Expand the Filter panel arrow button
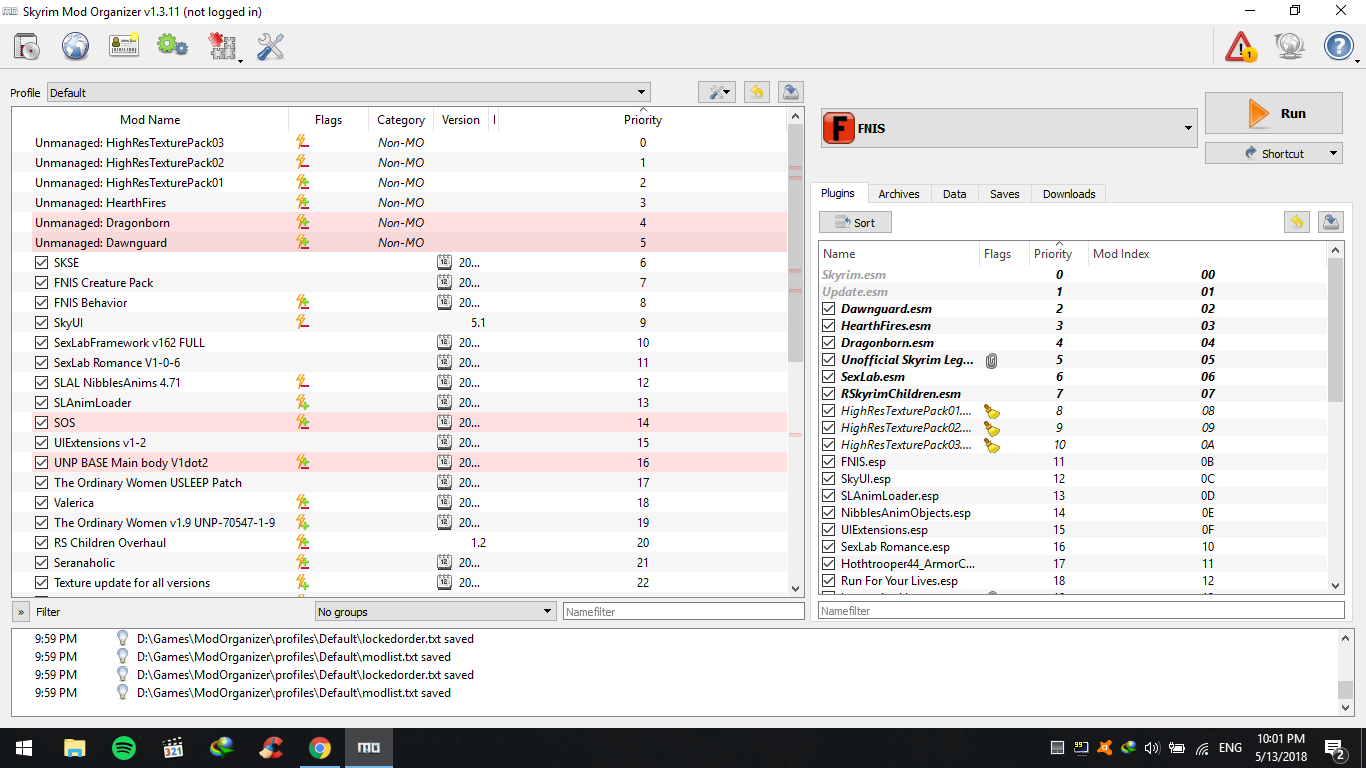Image resolution: width=1366 pixels, height=768 pixels. click(x=20, y=611)
